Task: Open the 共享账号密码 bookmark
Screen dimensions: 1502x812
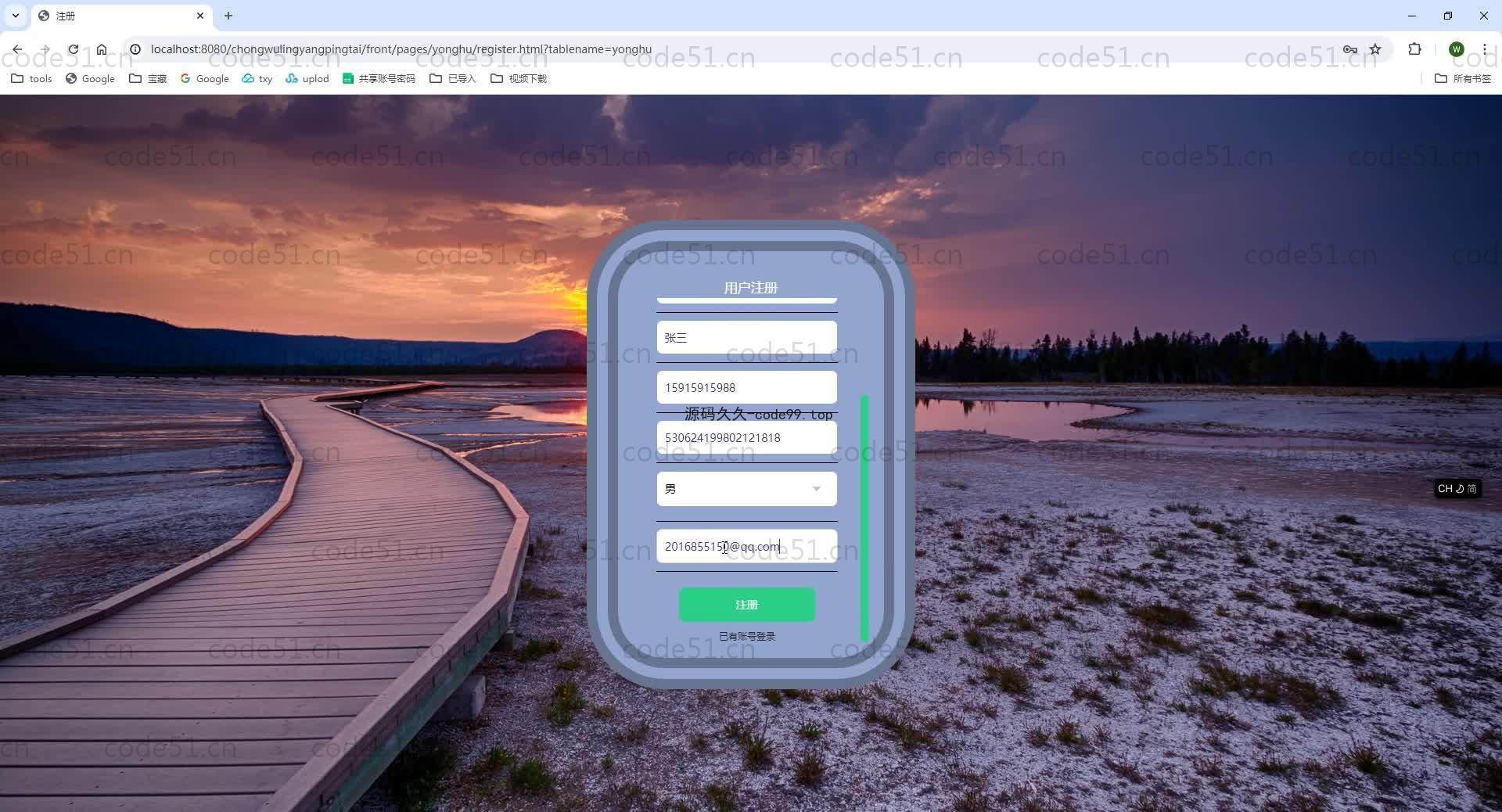Action: (379, 78)
